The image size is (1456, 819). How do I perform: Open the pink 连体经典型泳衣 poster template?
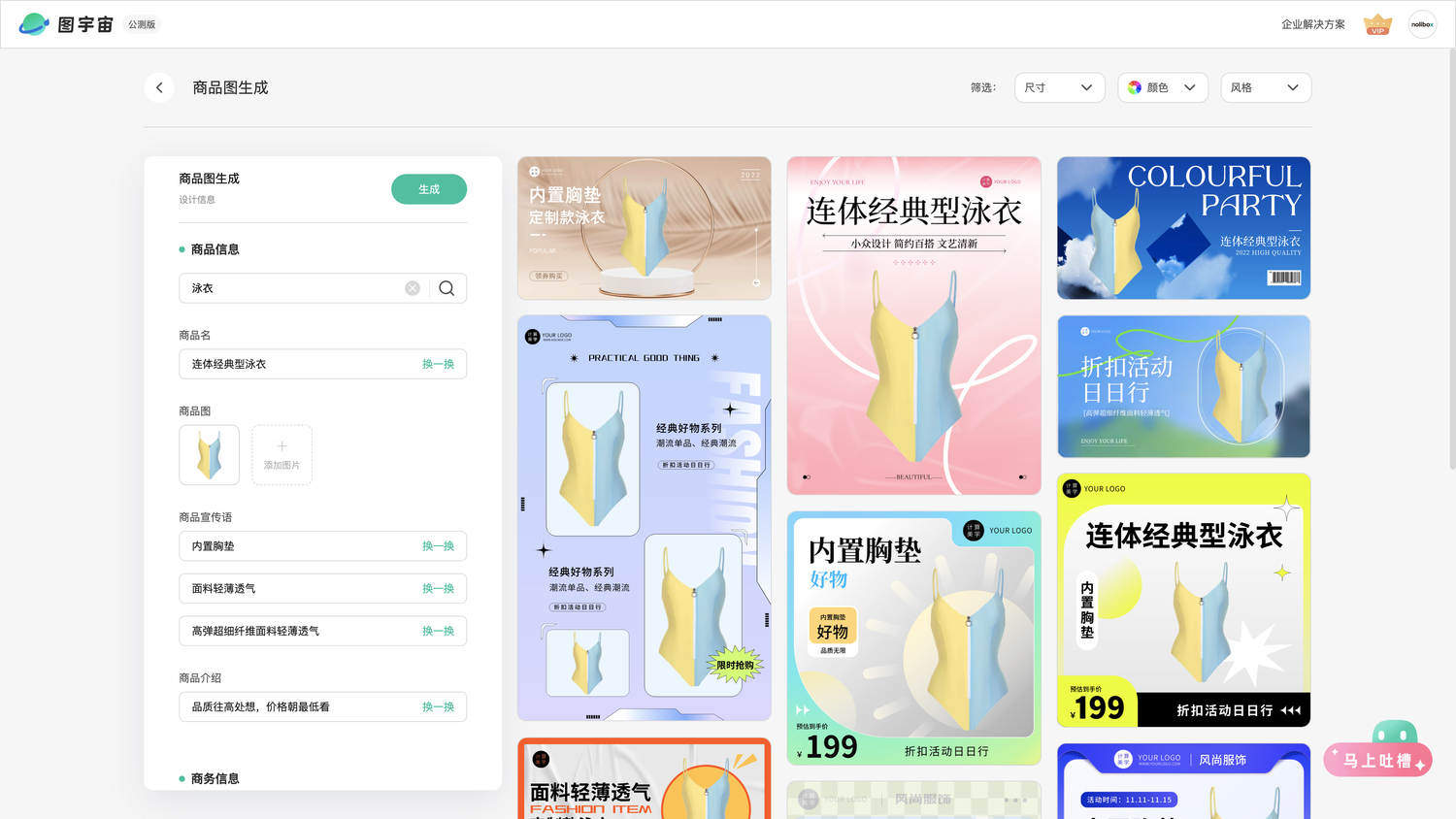pos(914,326)
